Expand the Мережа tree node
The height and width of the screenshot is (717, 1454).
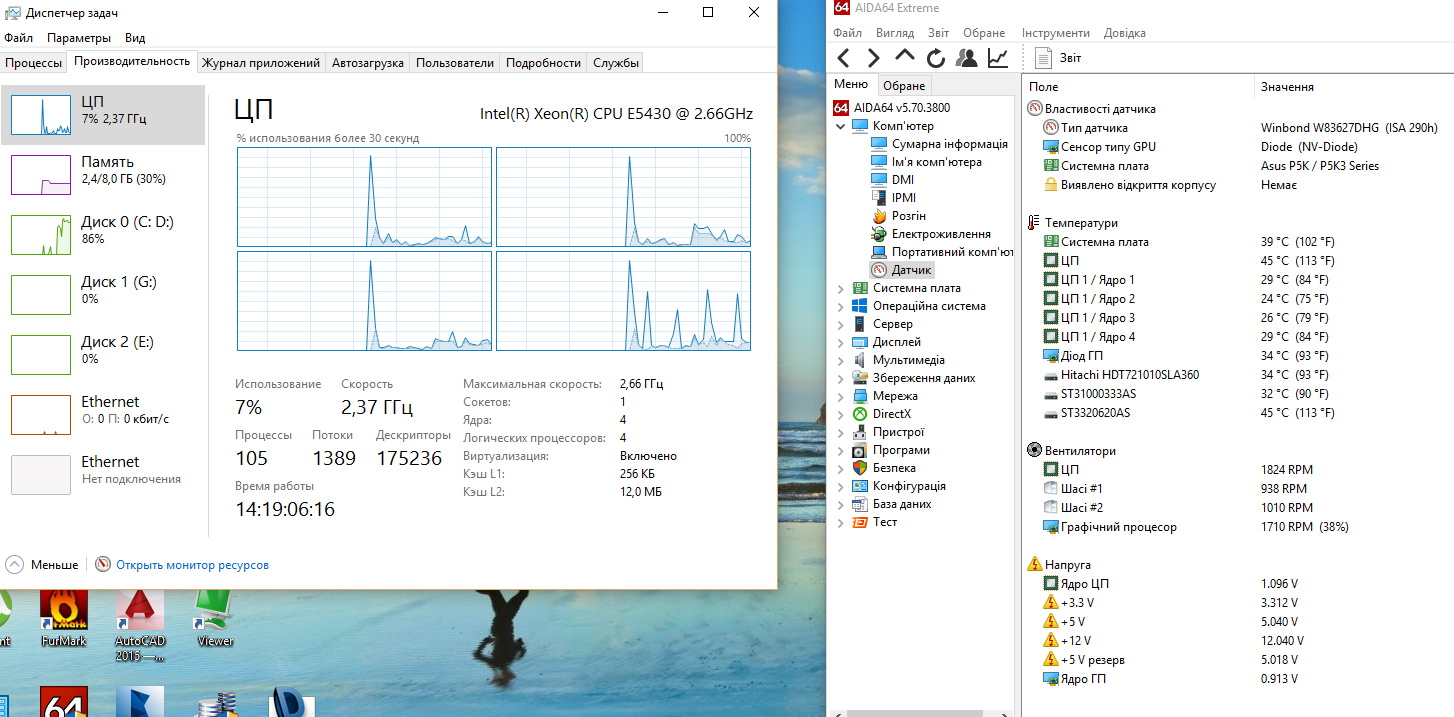[x=840, y=396]
